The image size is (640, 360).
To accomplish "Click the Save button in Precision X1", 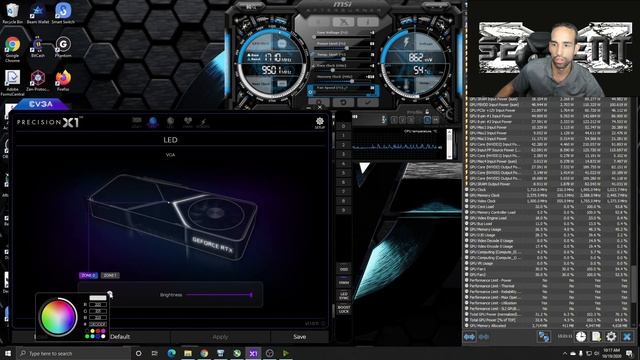I will point(300,337).
